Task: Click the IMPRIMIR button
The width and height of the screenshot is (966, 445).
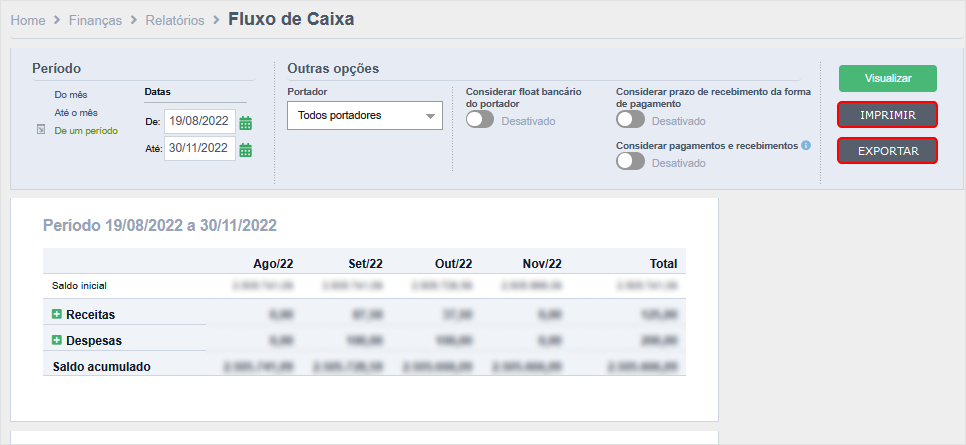Action: [888, 115]
